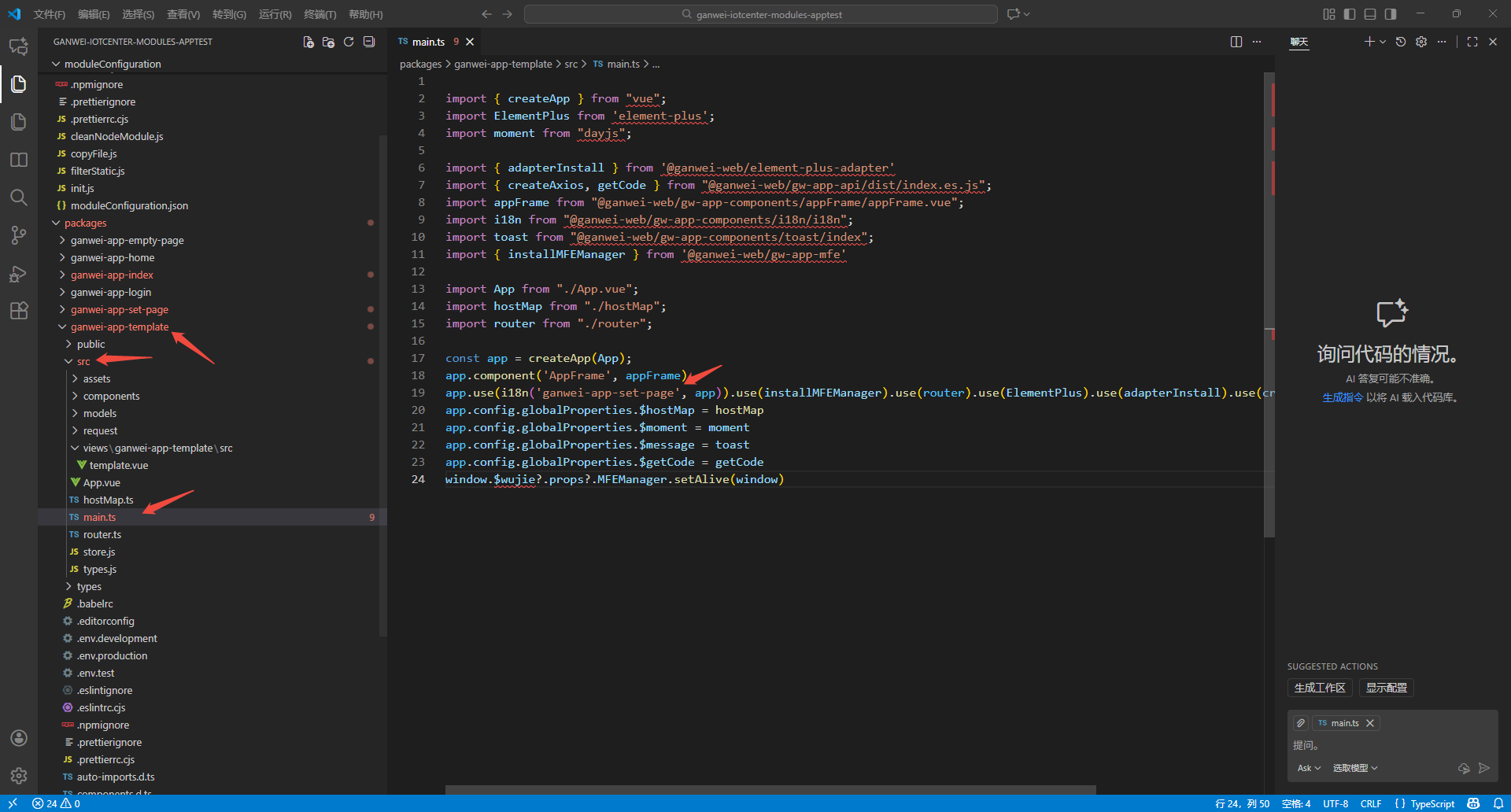Image resolution: width=1511 pixels, height=812 pixels.
Task: Open Run and Debug view
Action: [x=19, y=274]
